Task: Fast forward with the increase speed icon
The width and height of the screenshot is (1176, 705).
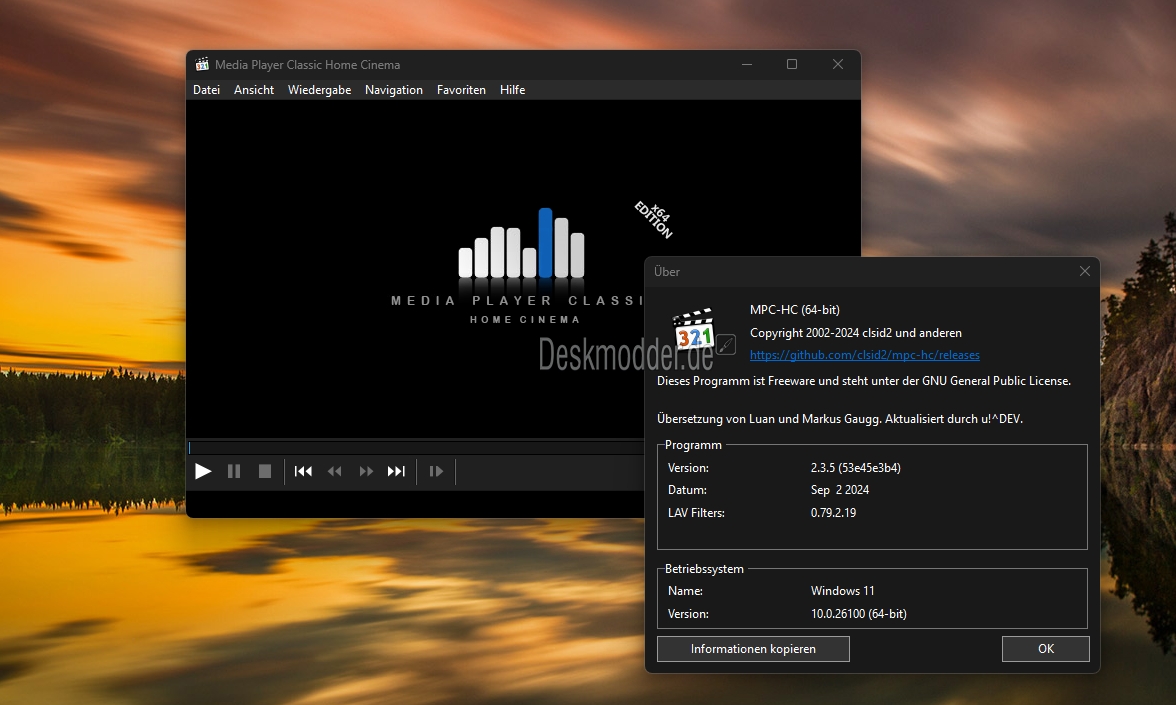Action: (x=366, y=471)
